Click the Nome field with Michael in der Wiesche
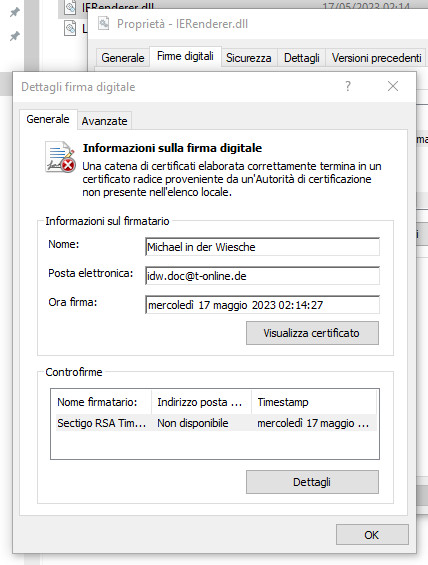The width and height of the screenshot is (428, 565). [262, 247]
